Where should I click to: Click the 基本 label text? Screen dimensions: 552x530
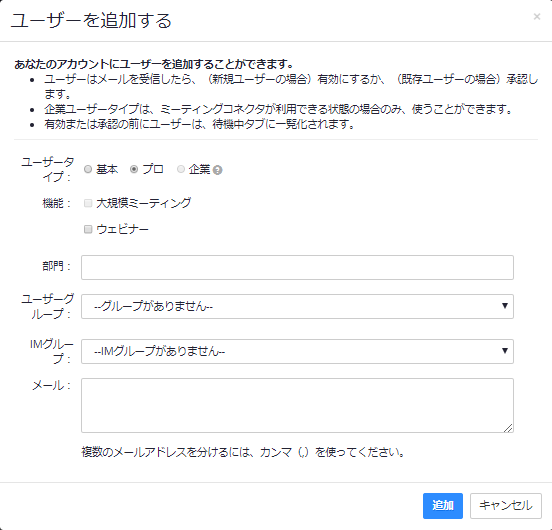(107, 169)
